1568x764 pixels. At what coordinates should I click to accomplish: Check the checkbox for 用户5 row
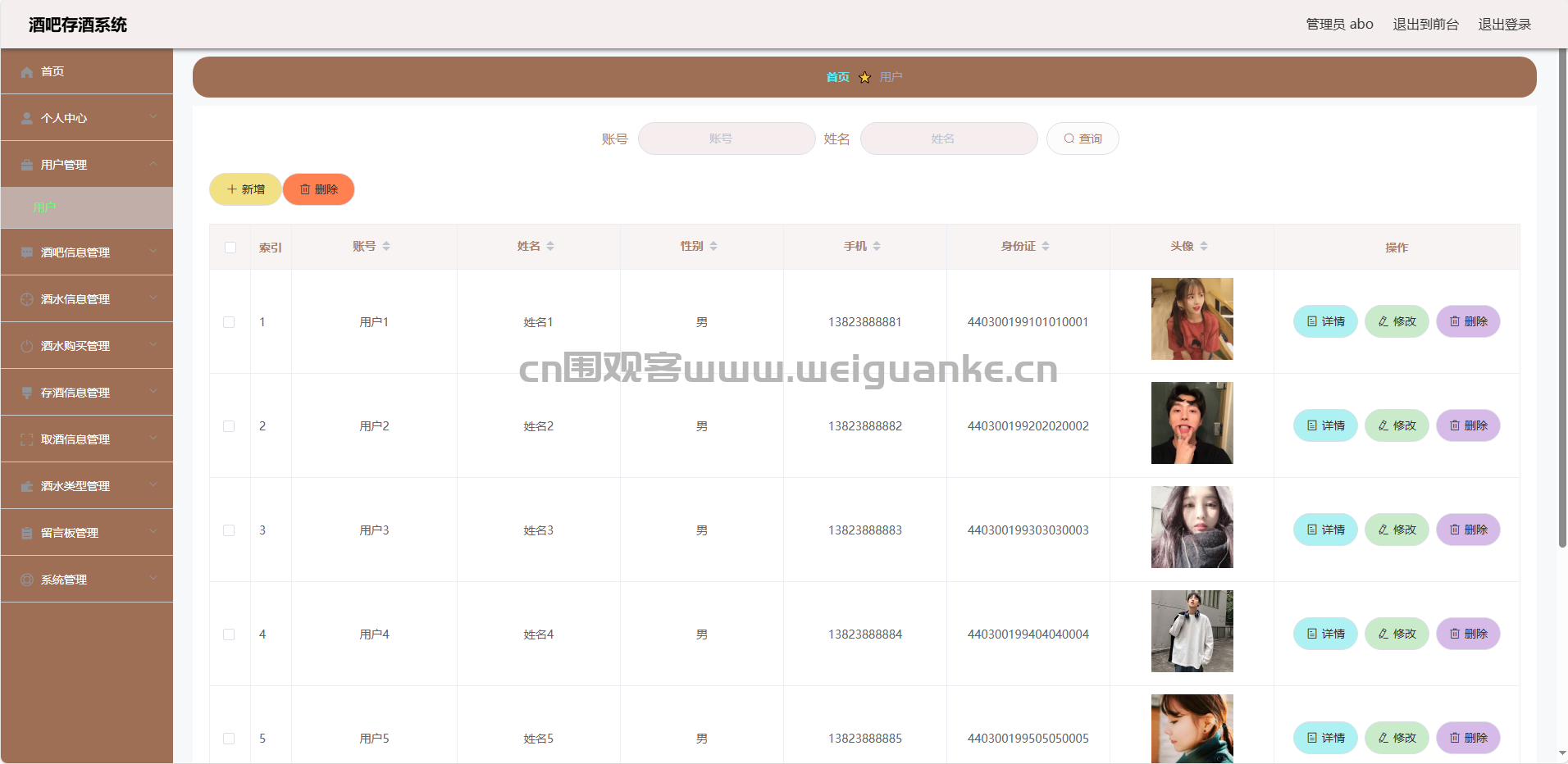point(229,739)
